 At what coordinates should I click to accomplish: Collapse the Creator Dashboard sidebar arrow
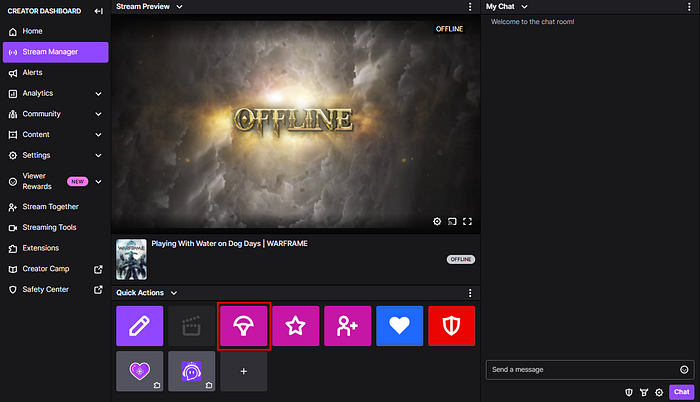click(x=99, y=11)
